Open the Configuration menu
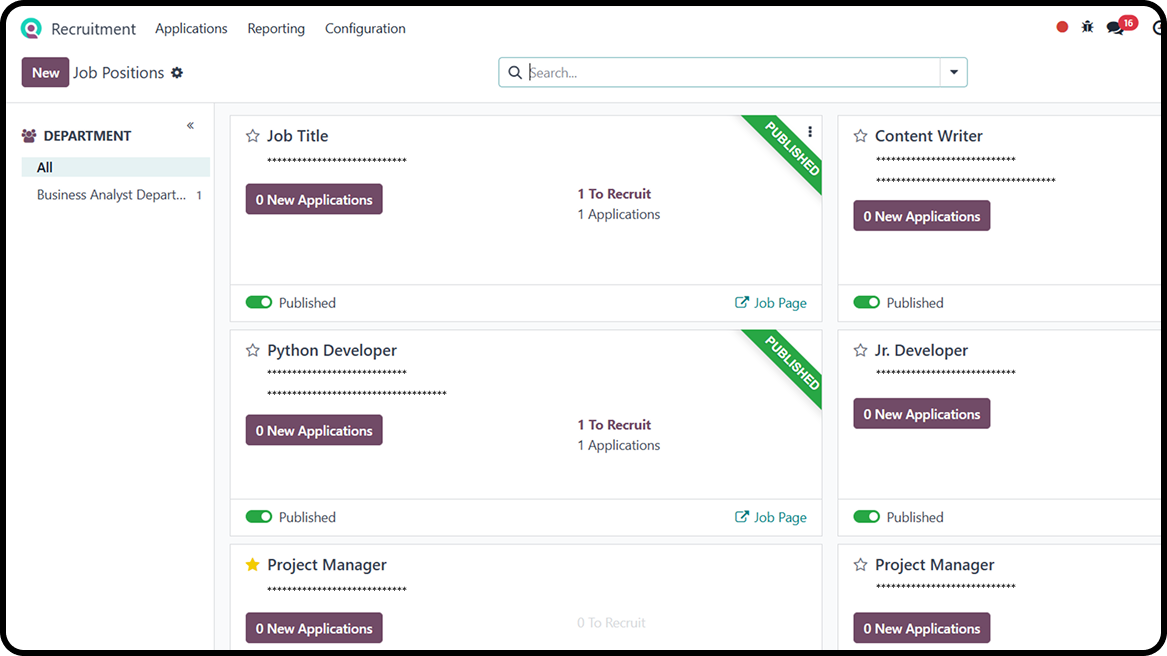 pyautogui.click(x=365, y=29)
